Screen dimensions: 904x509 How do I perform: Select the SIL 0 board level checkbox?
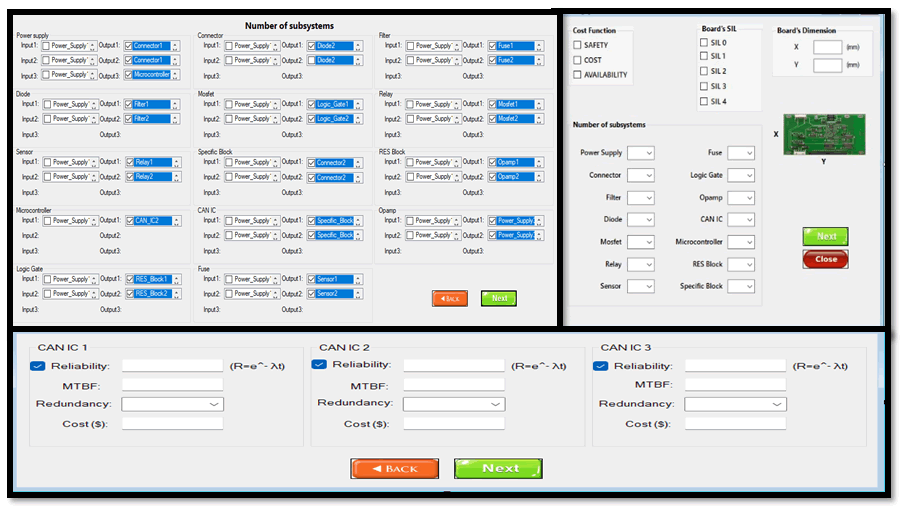click(704, 42)
